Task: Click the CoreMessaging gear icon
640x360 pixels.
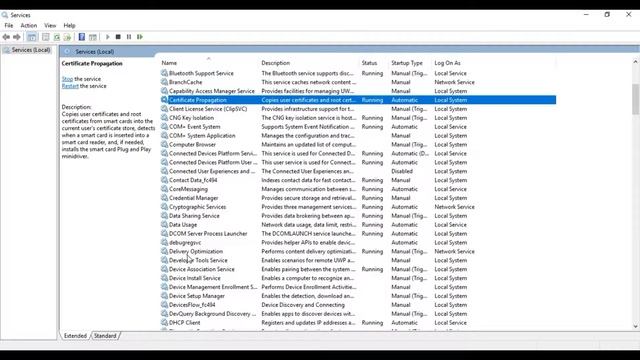Action: (x=164, y=189)
